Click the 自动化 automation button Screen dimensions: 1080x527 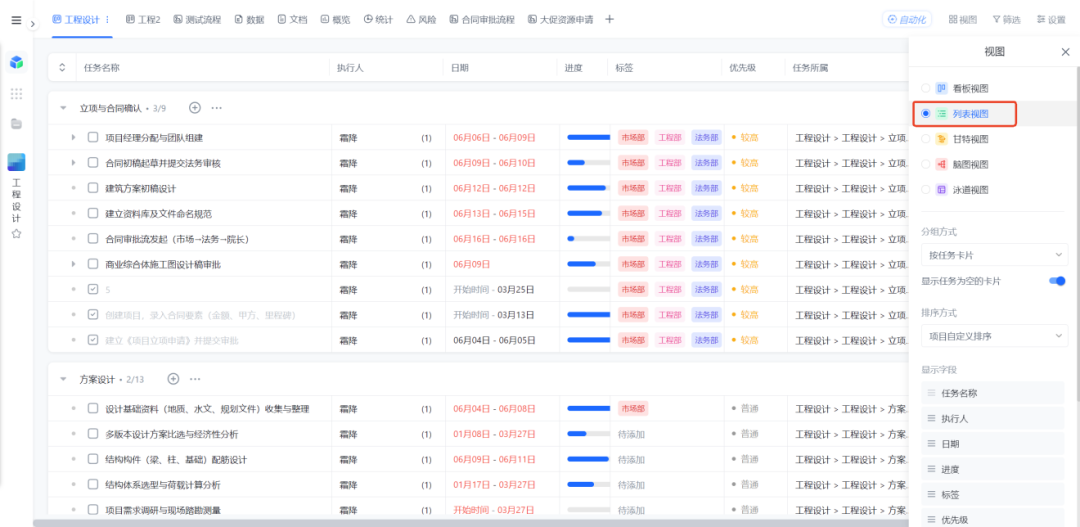point(906,20)
